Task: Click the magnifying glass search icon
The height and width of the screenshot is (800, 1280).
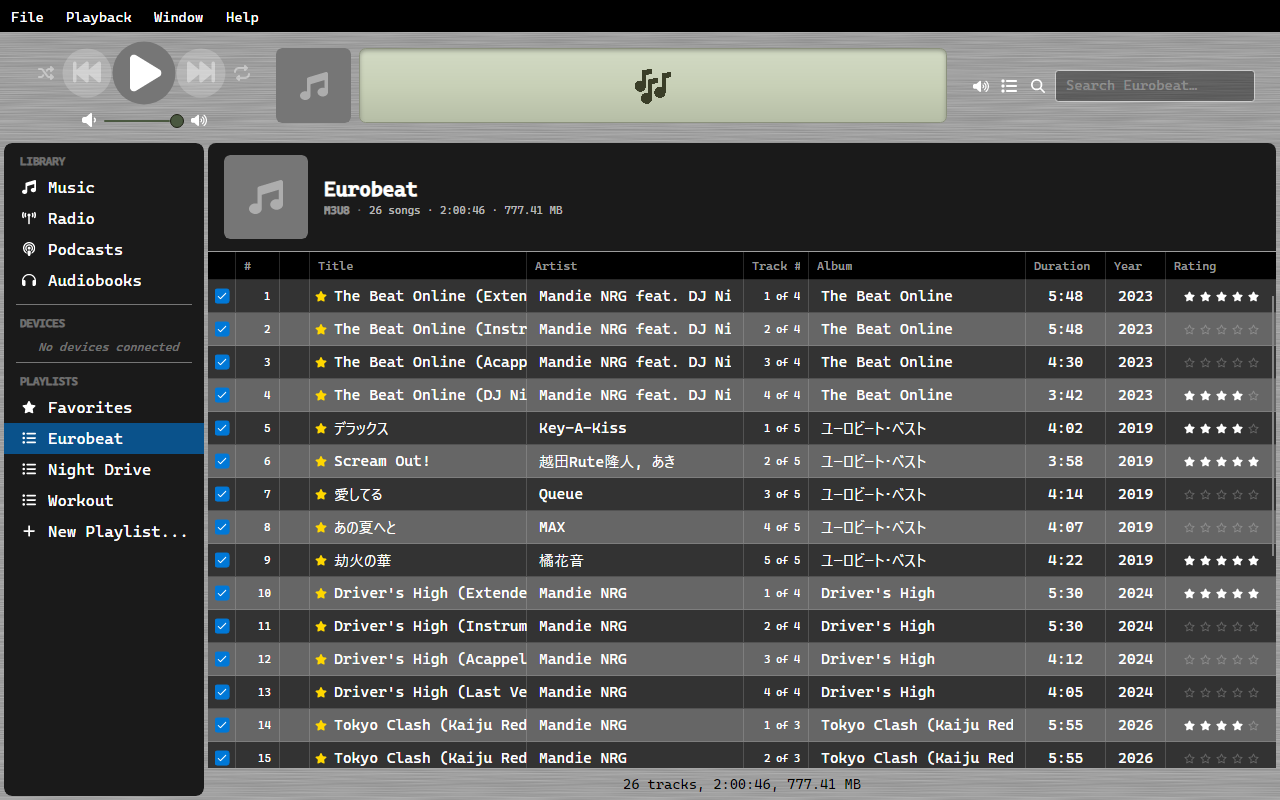Action: (1038, 86)
